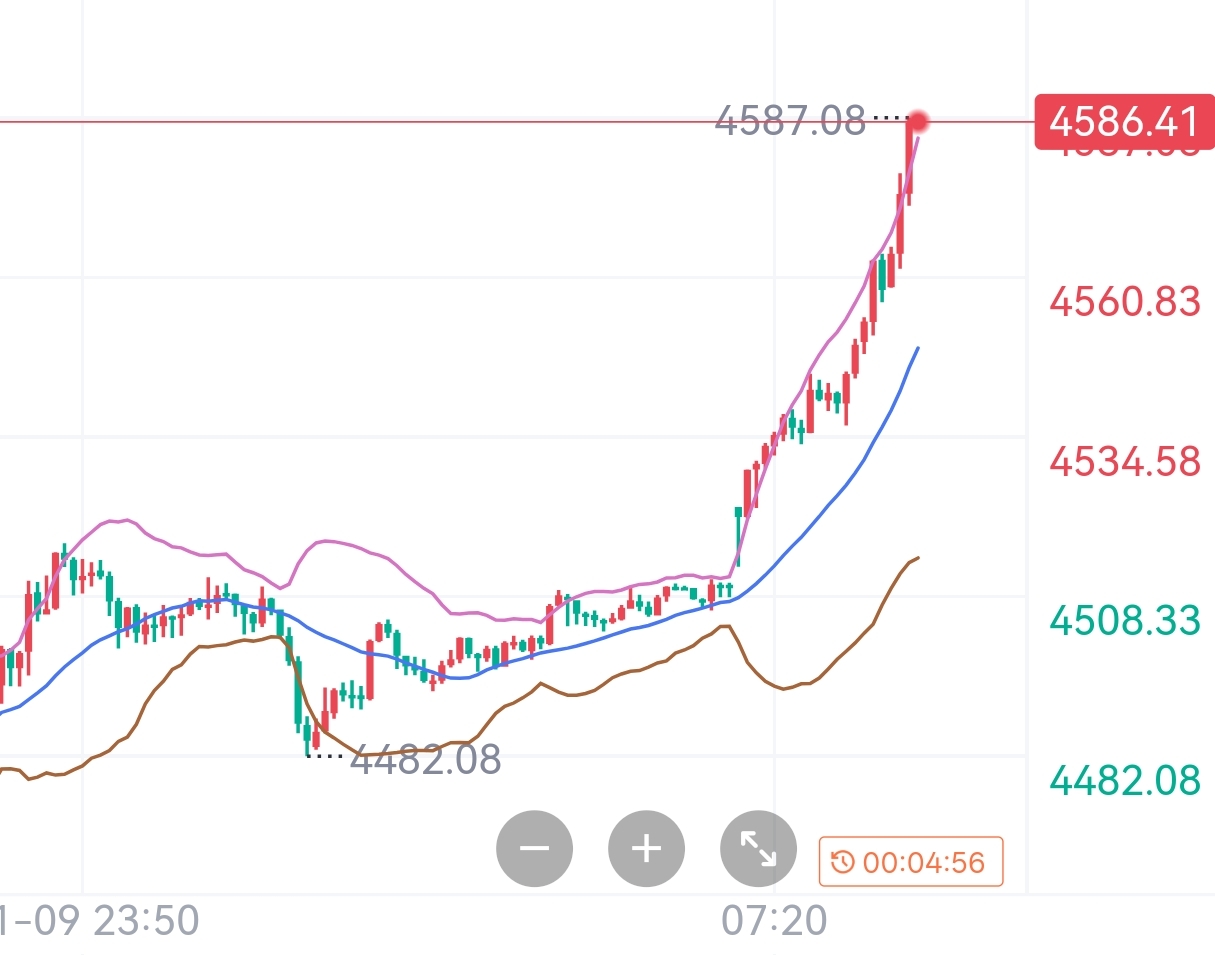Screen dimensions: 1215x955
Task: Select the 4534.58 price axis label
Action: (1124, 461)
